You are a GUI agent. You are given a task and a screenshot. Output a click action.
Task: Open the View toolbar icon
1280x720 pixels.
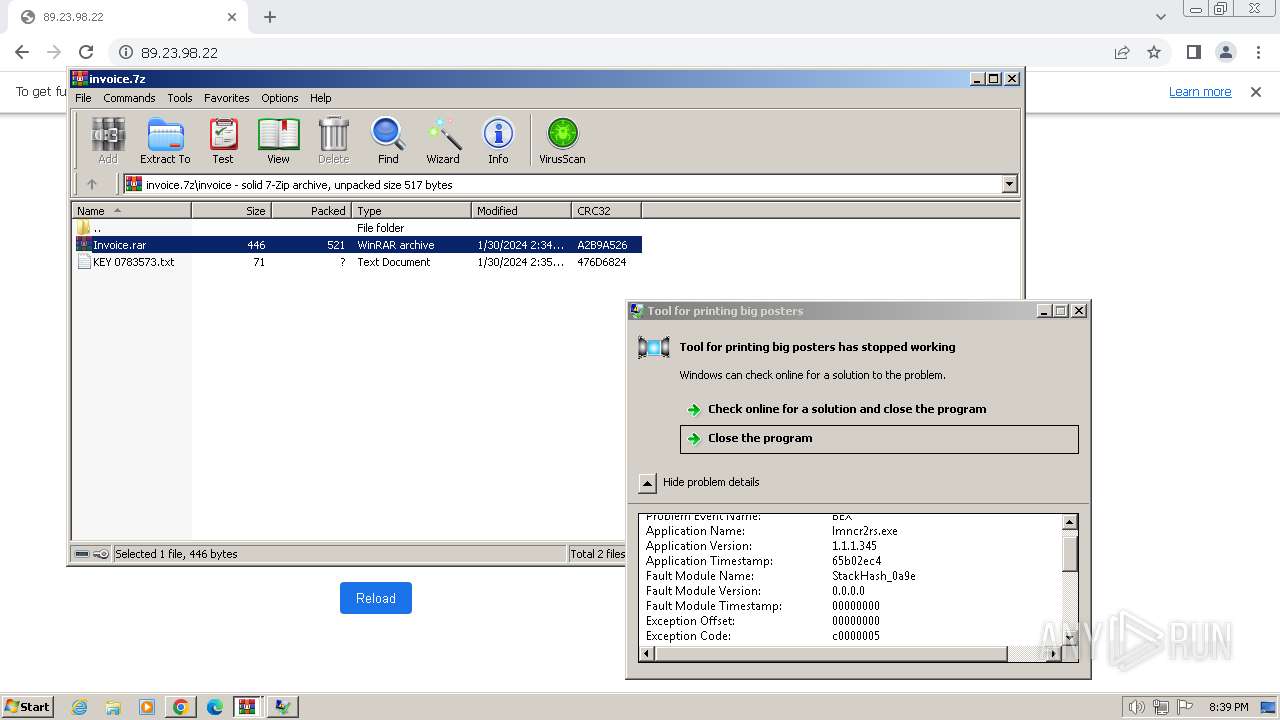click(278, 140)
